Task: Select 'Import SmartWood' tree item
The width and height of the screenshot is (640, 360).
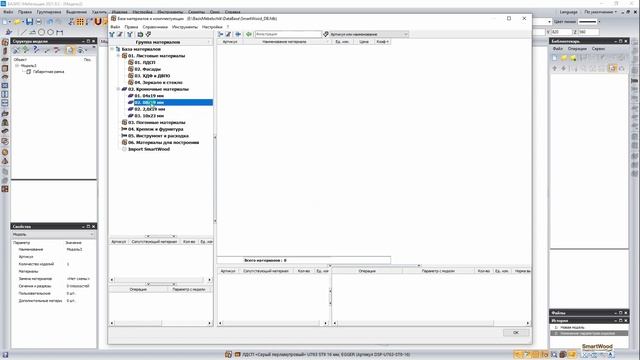Action: pos(149,149)
